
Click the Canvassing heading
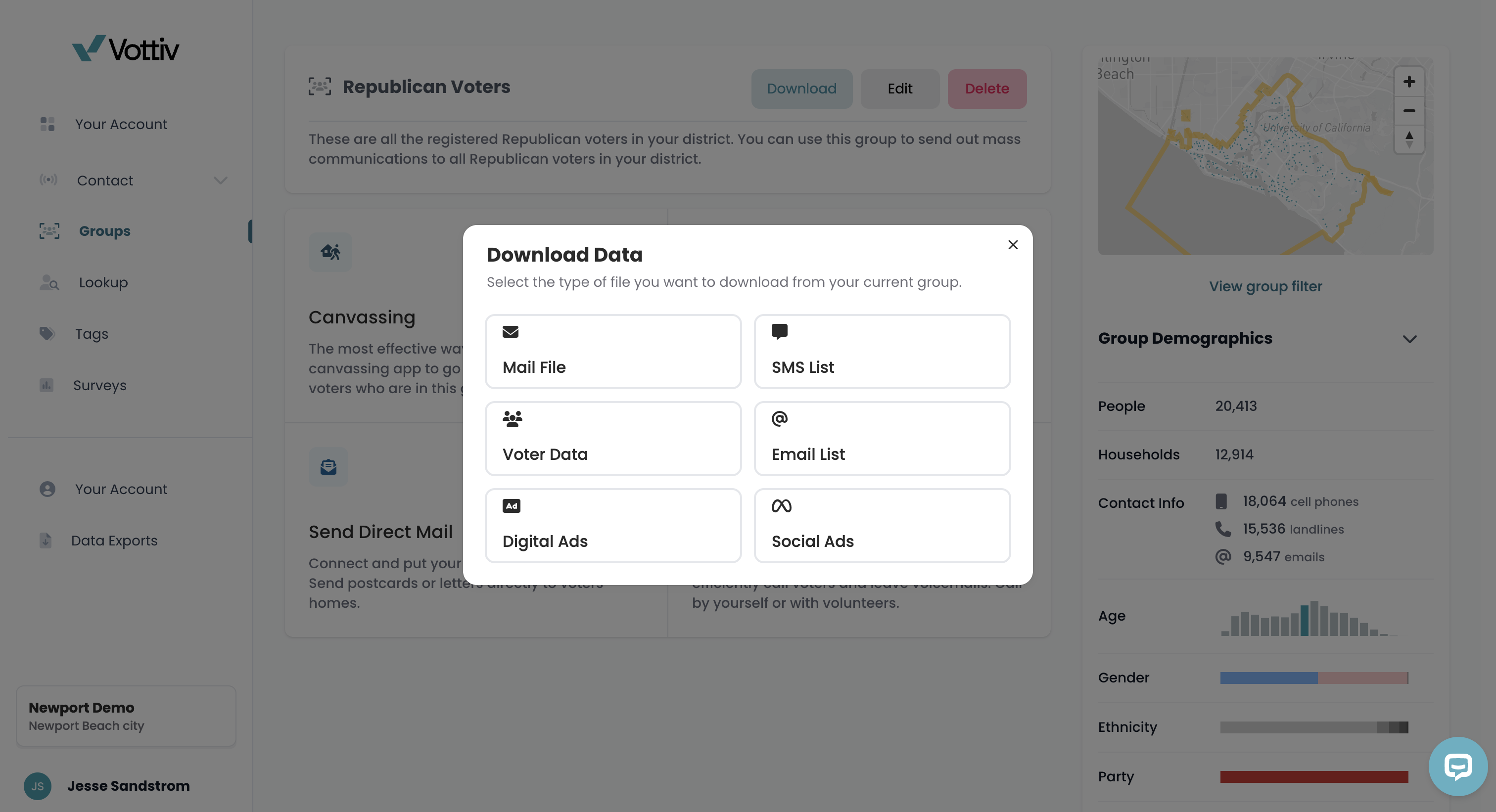[362, 317]
